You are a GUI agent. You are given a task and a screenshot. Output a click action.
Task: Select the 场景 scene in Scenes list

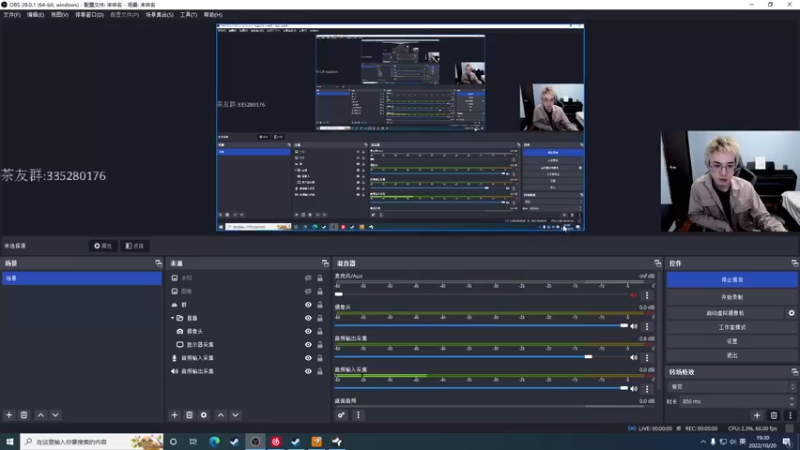pos(82,278)
